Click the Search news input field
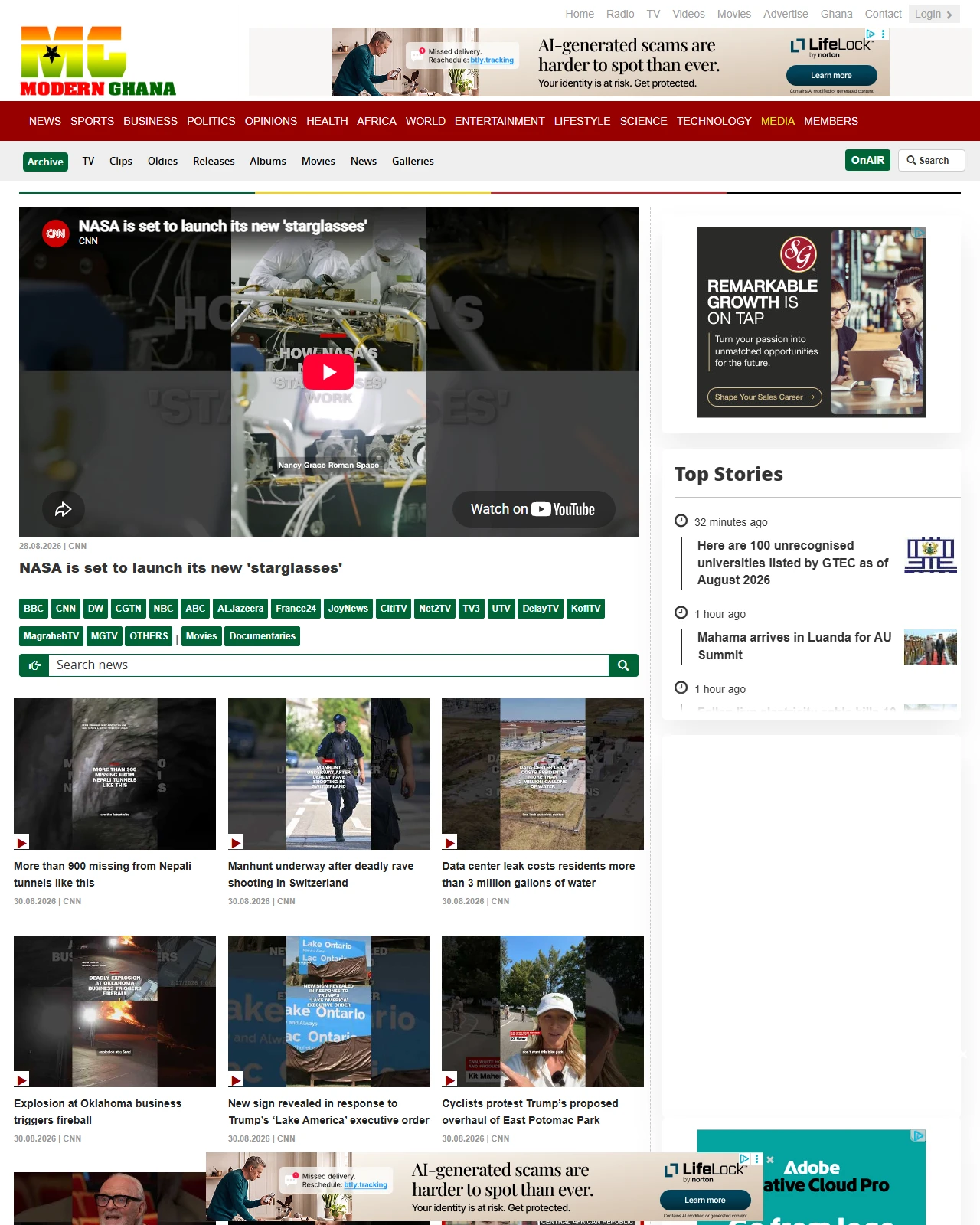980x1225 pixels. 328,665
